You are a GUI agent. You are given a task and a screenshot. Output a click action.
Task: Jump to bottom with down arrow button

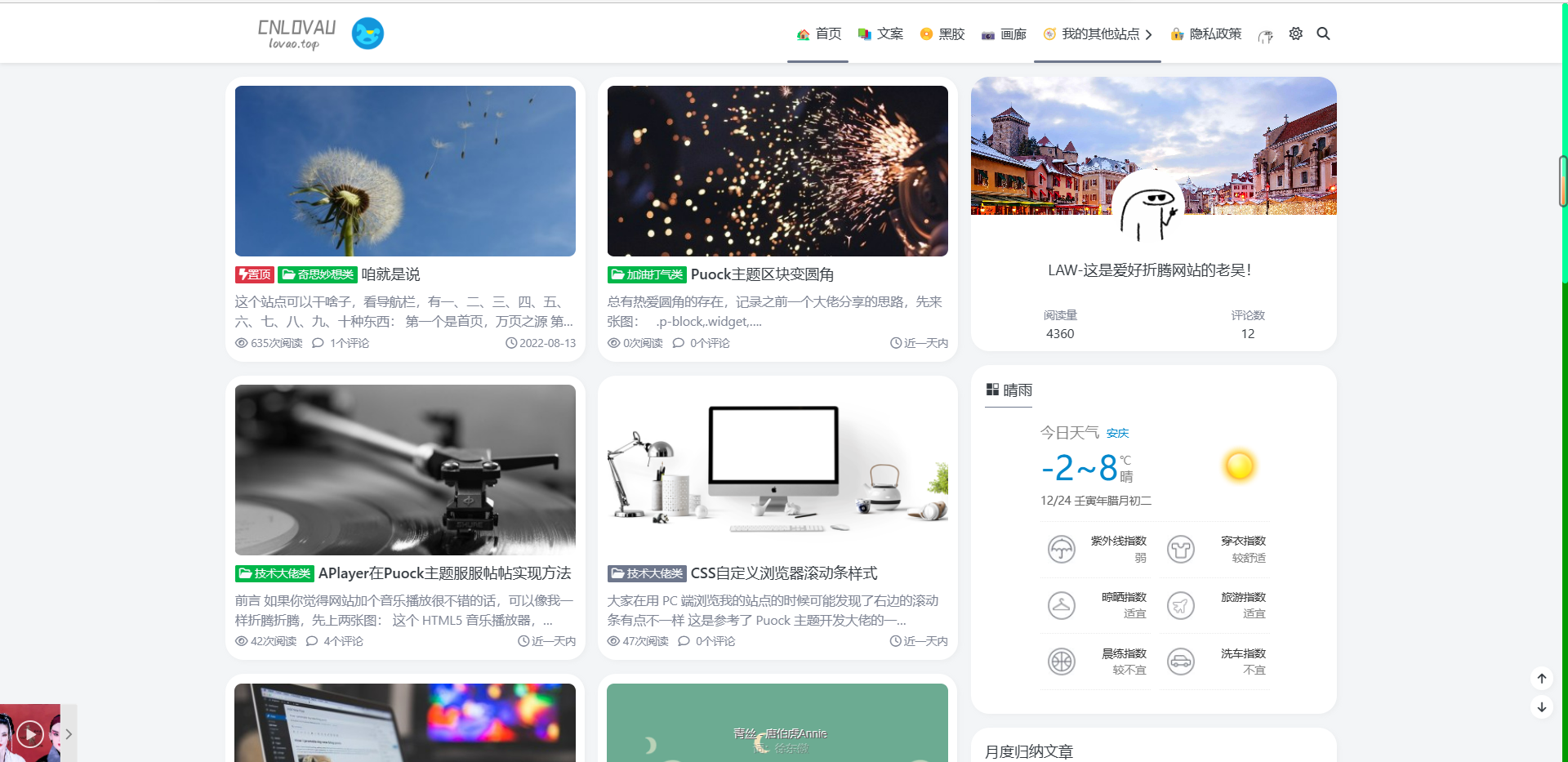coord(1541,707)
